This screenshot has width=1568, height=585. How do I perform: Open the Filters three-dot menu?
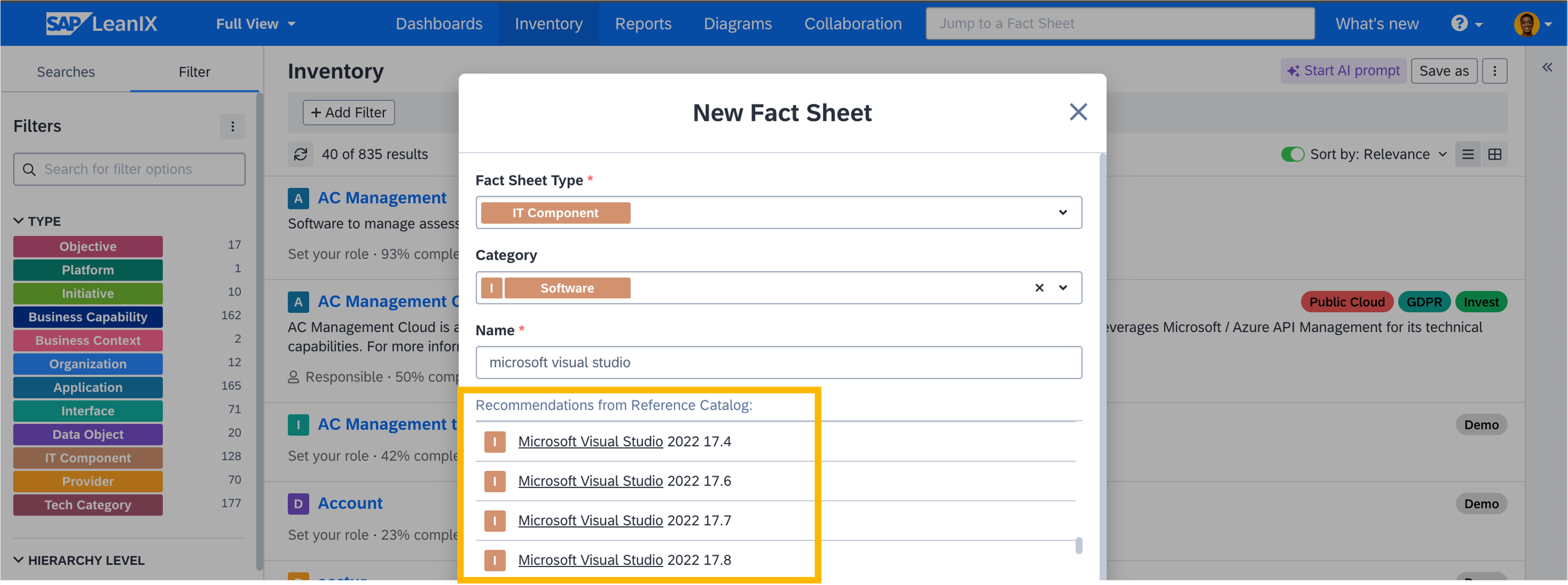click(232, 126)
